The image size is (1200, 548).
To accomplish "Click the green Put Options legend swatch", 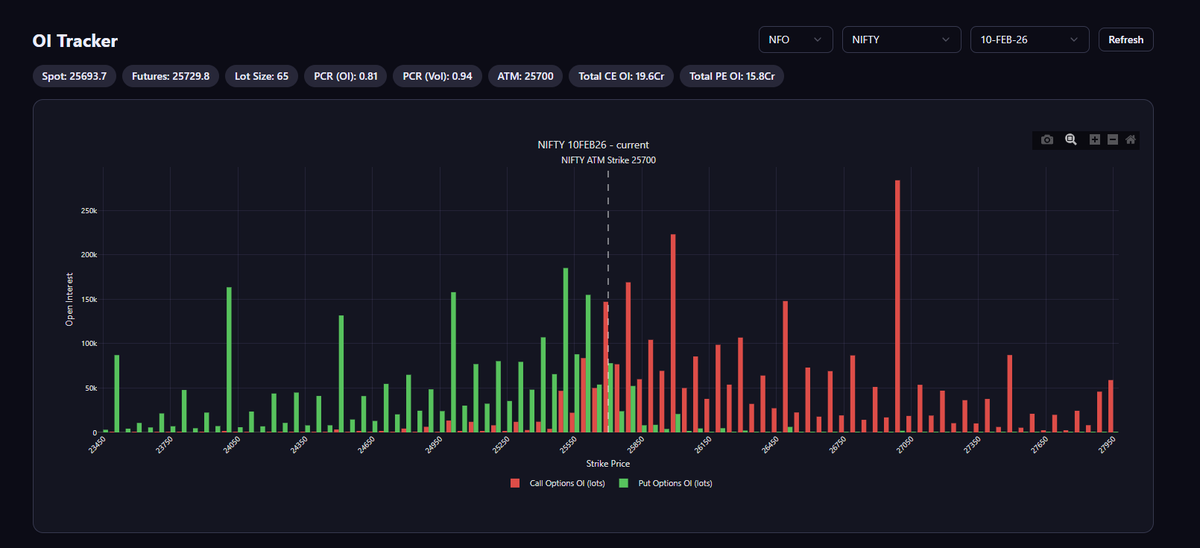I will [624, 483].
